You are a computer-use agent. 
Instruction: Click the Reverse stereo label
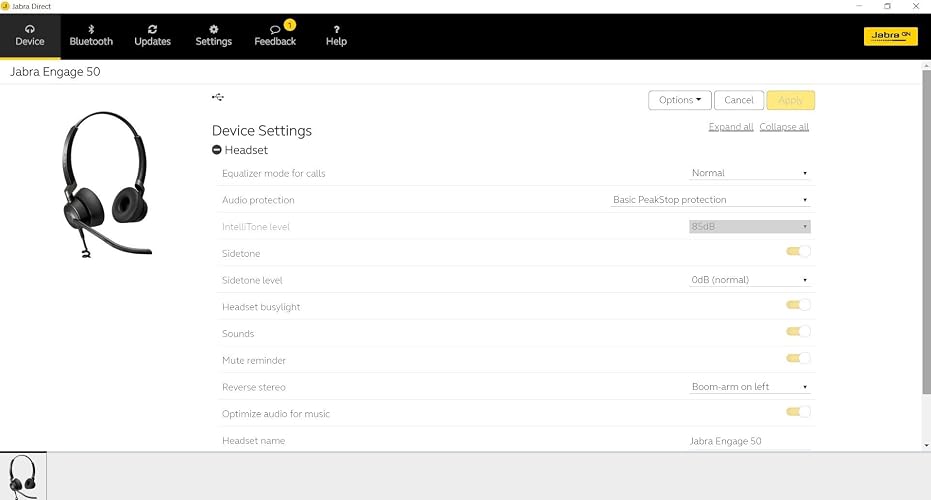click(254, 387)
